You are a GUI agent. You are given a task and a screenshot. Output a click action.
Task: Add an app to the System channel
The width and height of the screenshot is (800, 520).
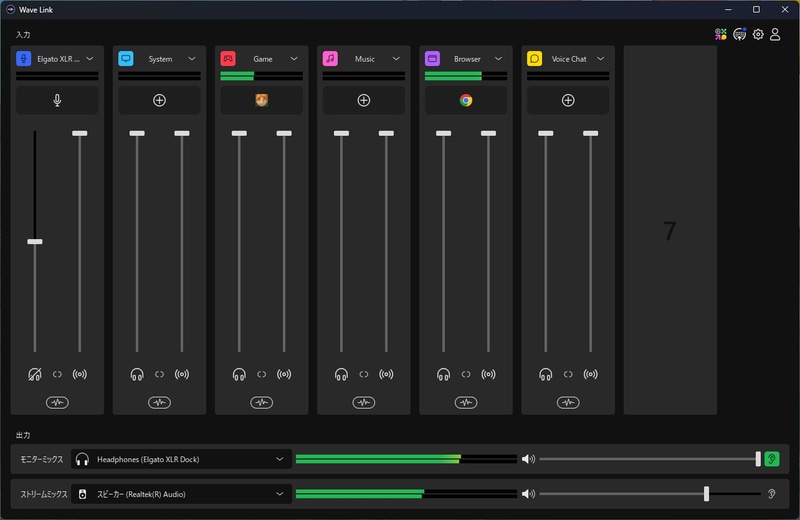tap(159, 100)
